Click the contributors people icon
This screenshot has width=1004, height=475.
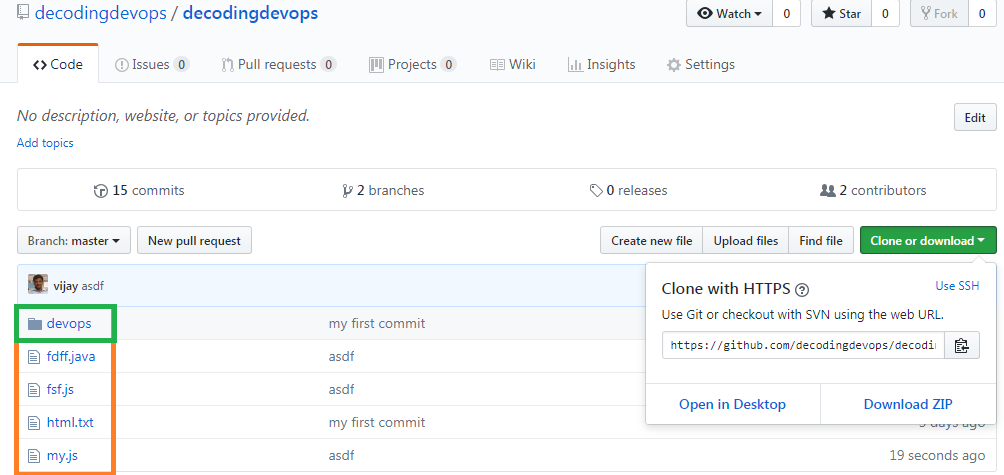tap(827, 191)
